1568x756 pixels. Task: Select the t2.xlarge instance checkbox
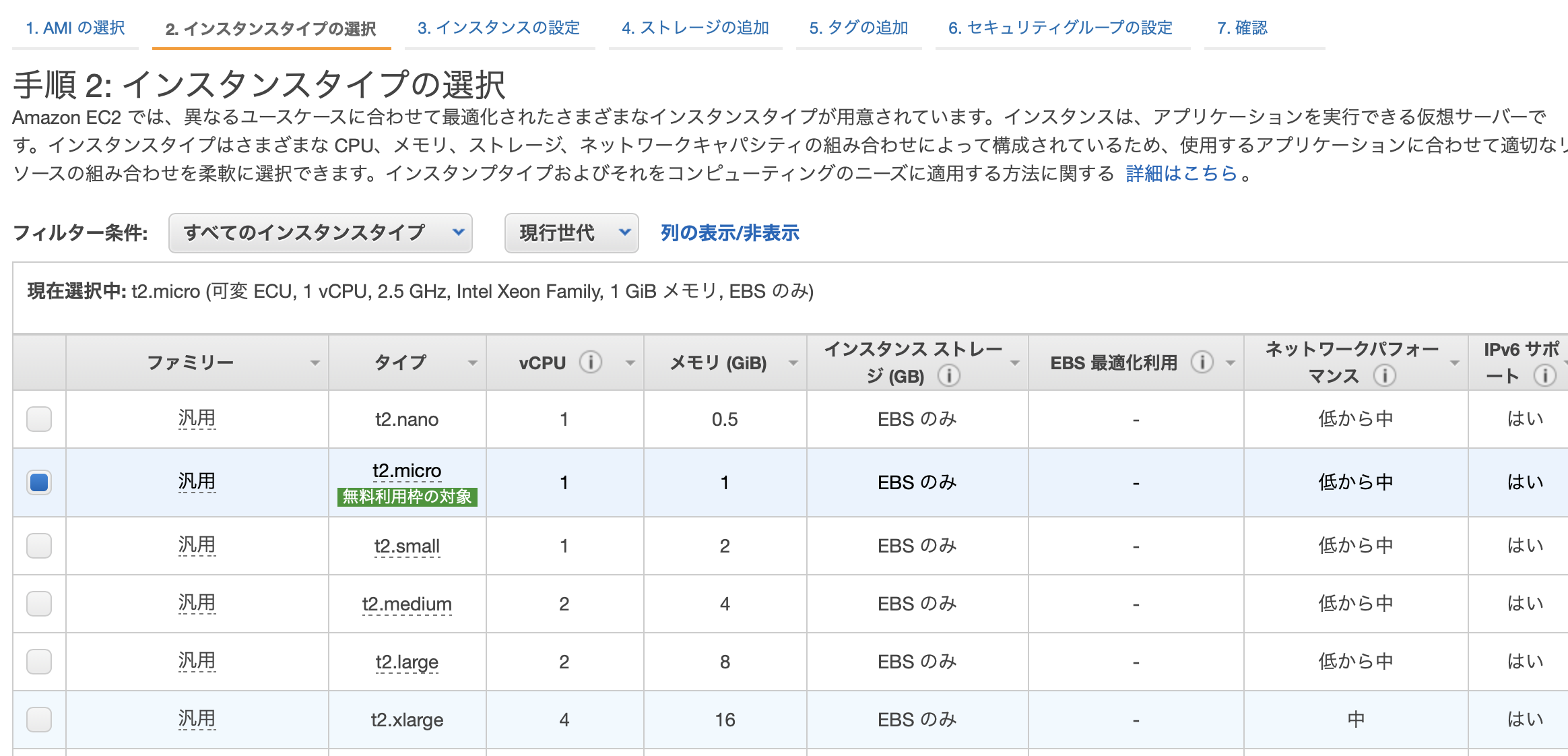pos(39,720)
